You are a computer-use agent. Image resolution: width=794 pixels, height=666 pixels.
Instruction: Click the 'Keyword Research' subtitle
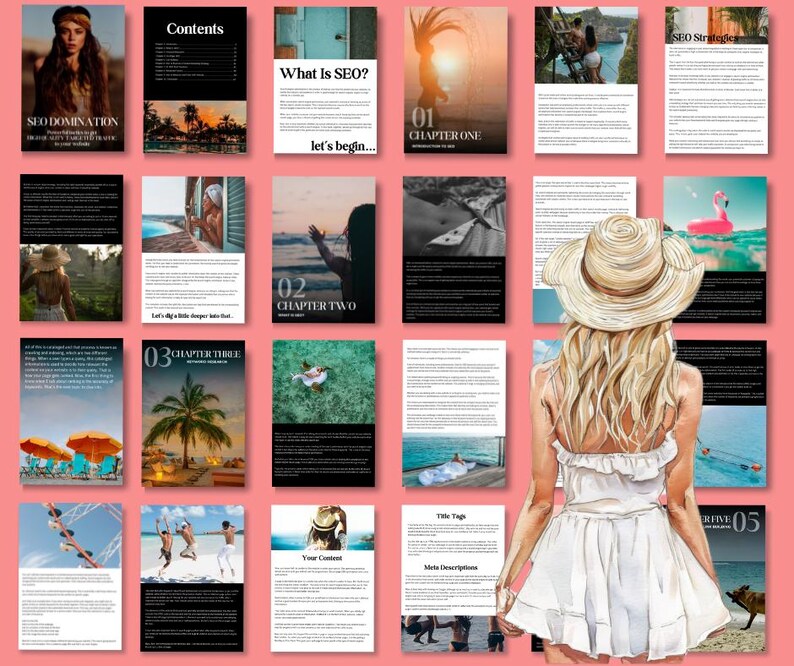[207, 363]
